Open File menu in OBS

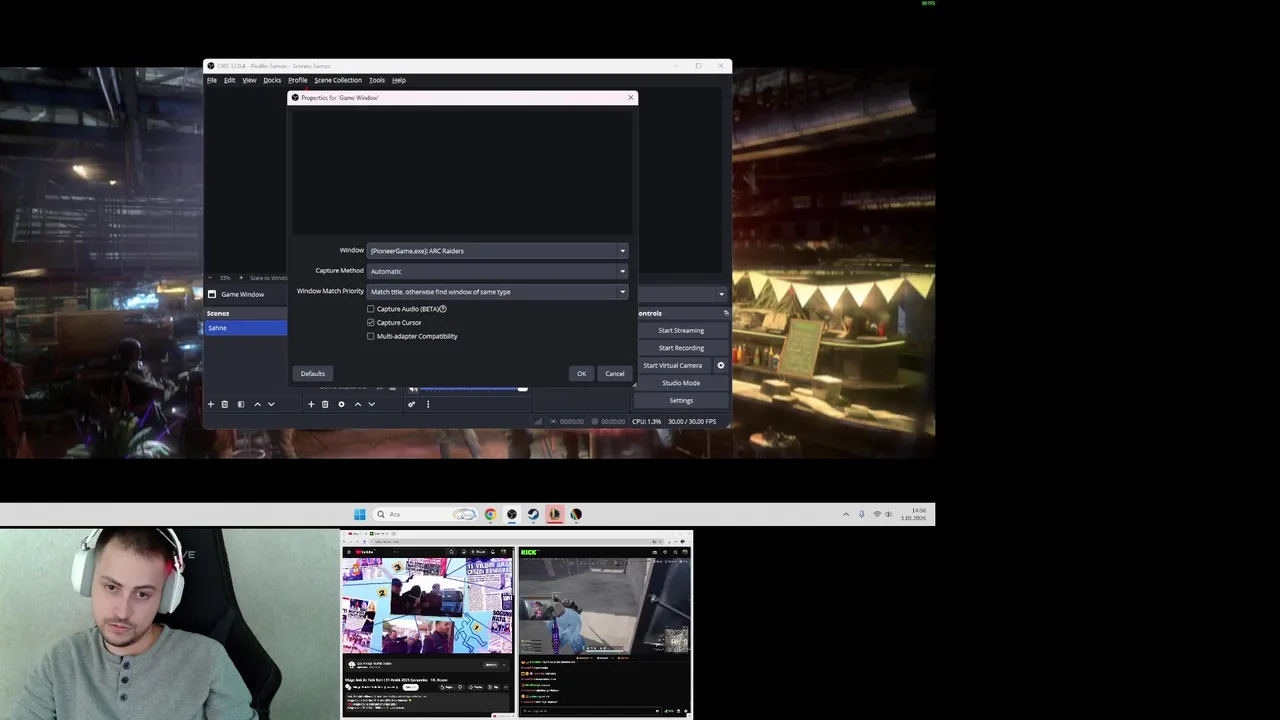pyautogui.click(x=212, y=80)
